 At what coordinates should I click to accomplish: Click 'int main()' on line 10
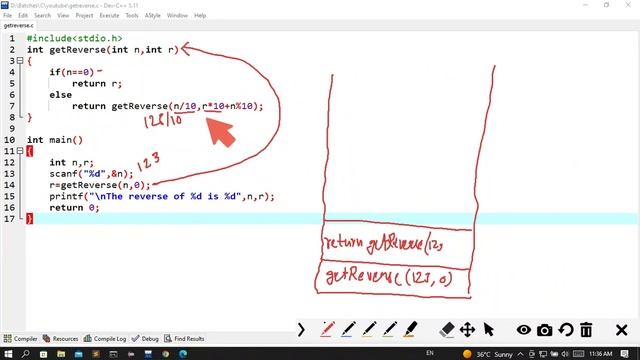(55, 140)
